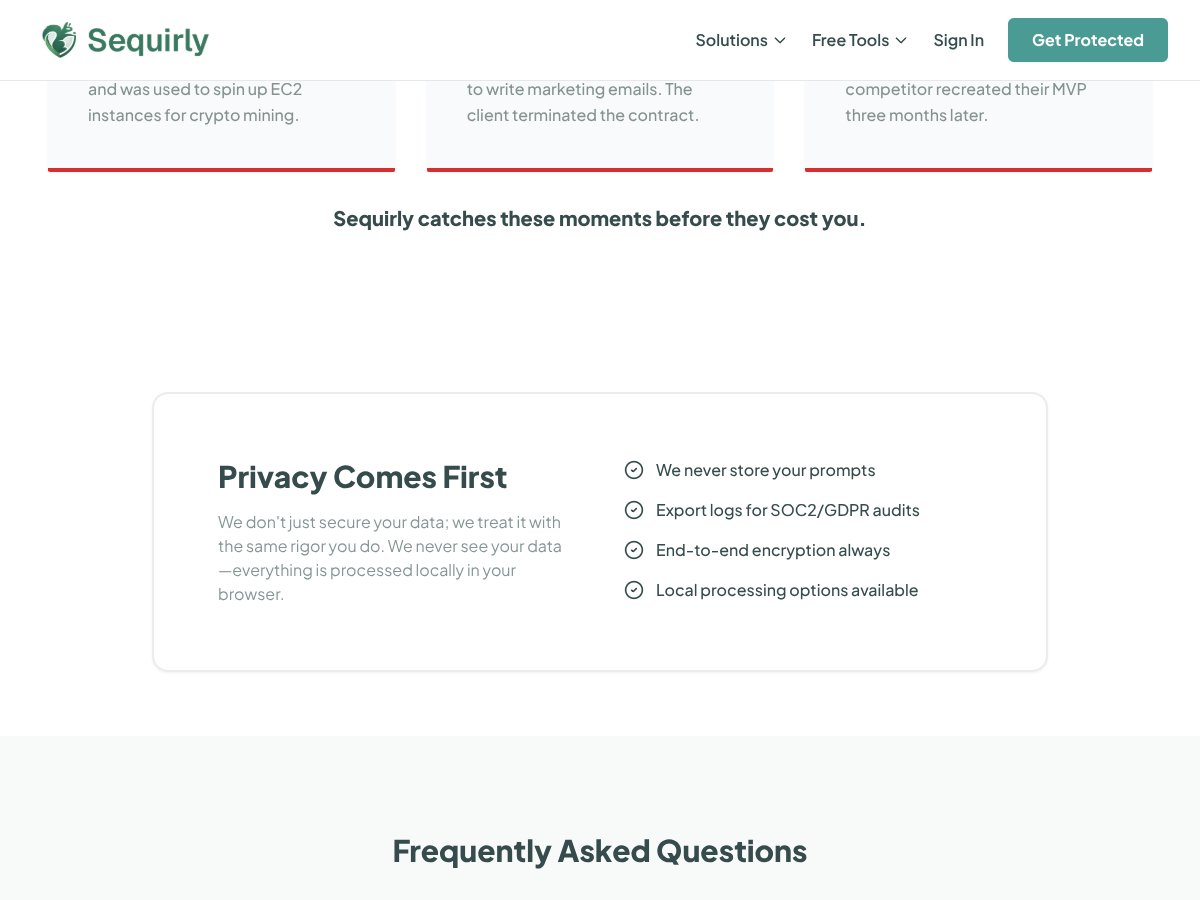Click the Sequirly wordmark in the header

(147, 40)
